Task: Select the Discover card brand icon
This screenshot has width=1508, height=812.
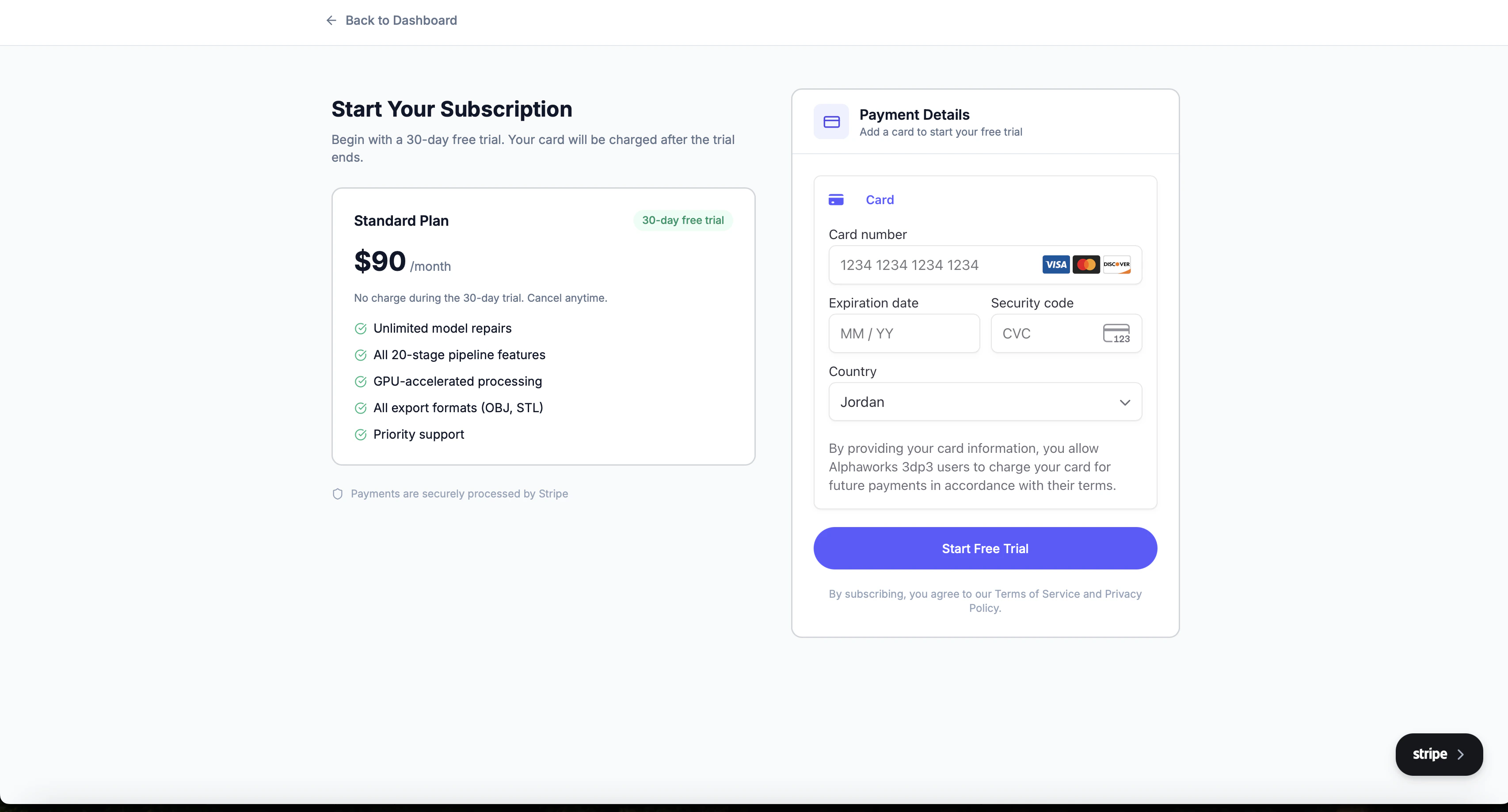Action: [x=1117, y=265]
